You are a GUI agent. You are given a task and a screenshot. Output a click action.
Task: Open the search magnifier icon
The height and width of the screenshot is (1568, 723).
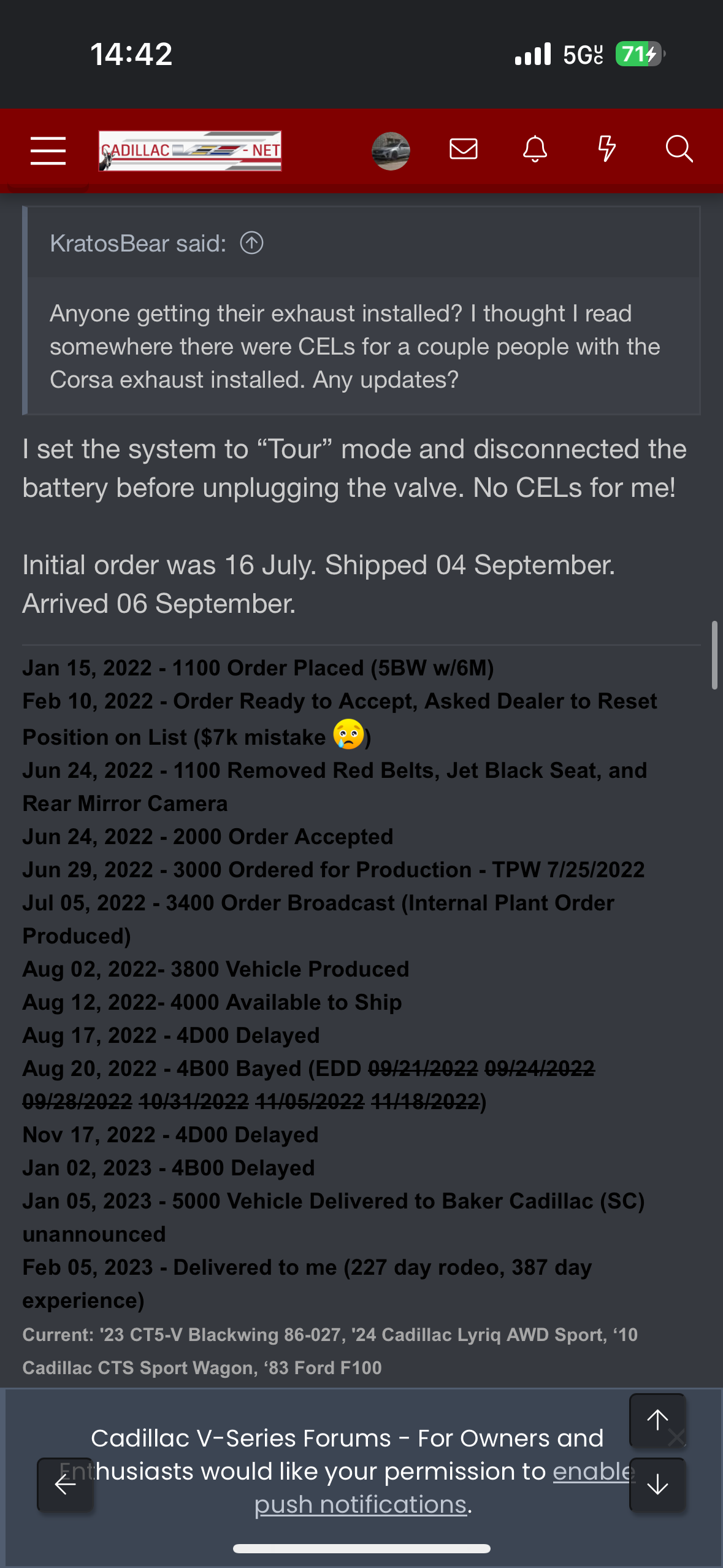point(679,149)
